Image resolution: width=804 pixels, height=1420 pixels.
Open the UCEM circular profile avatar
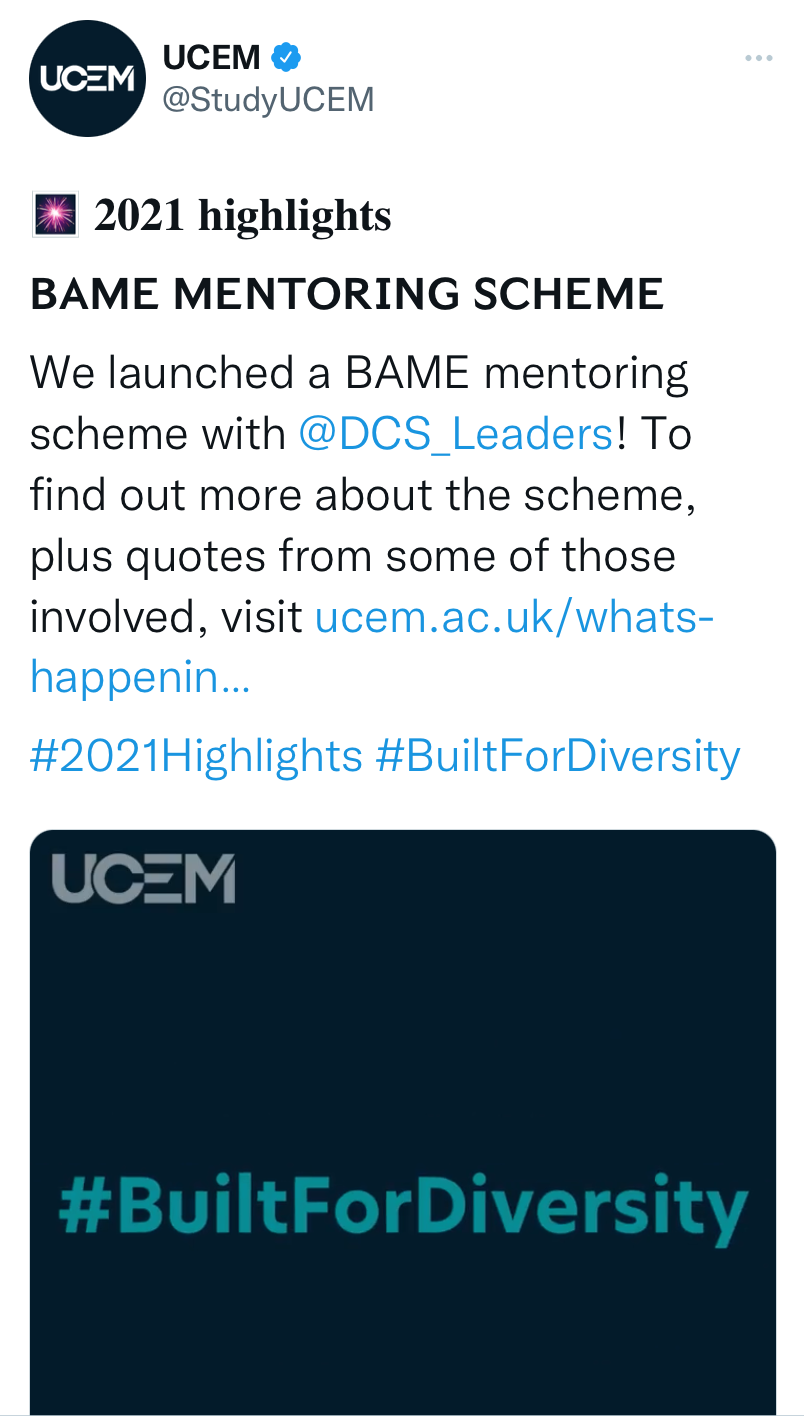[x=88, y=79]
